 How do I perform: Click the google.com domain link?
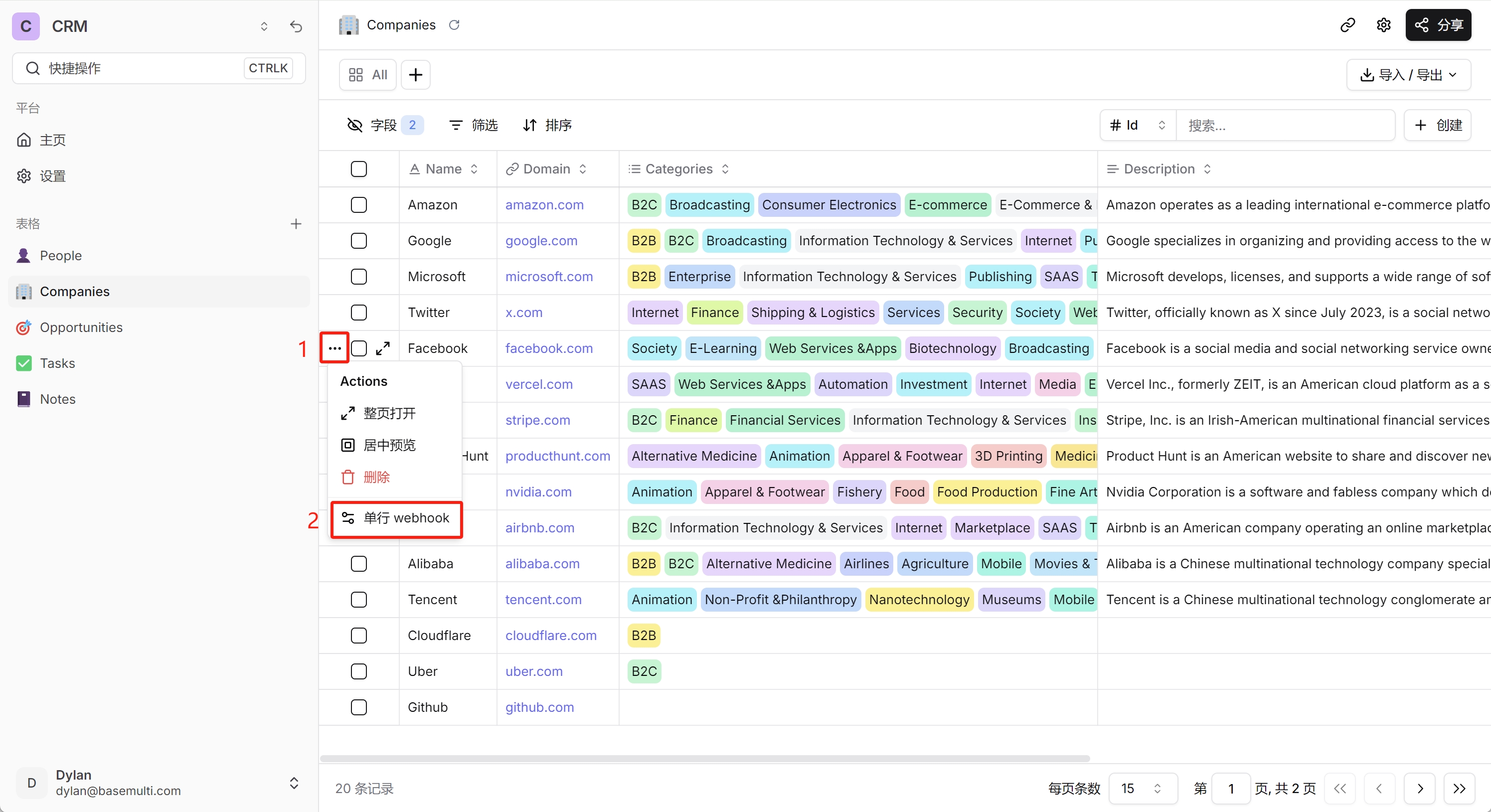coord(541,240)
